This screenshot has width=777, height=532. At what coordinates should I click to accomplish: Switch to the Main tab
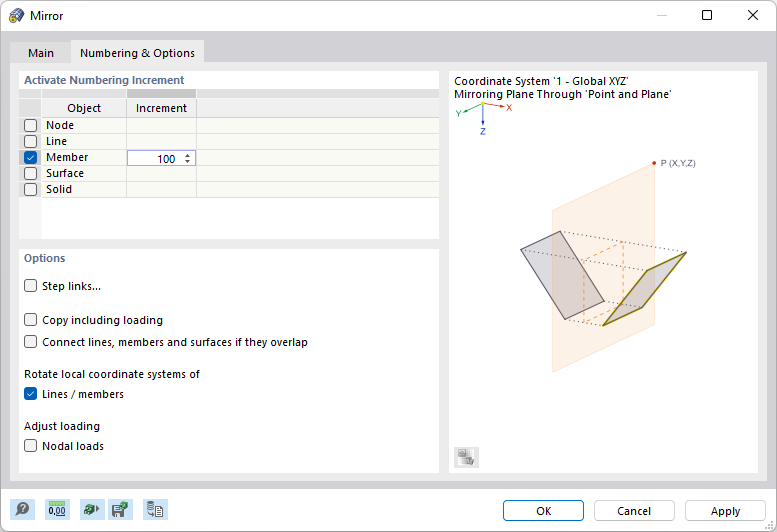click(41, 53)
